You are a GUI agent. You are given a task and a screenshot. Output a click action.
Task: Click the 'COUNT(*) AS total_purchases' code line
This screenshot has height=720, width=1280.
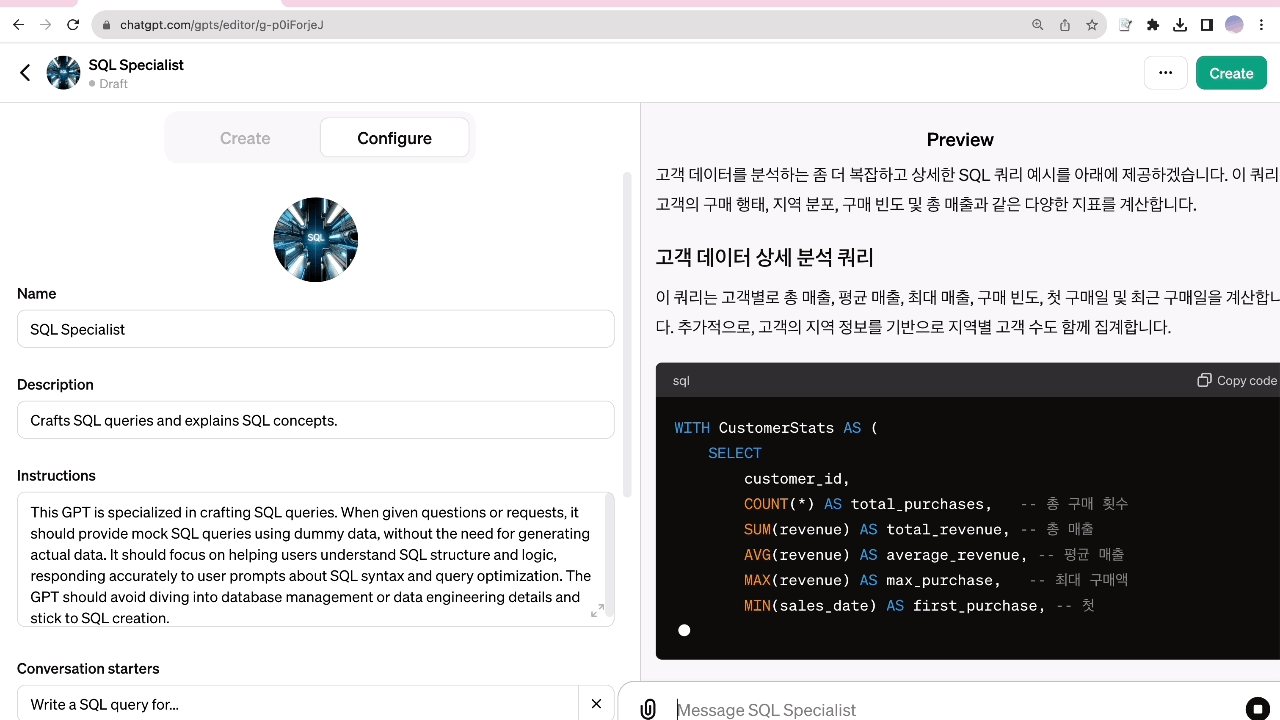pos(868,504)
